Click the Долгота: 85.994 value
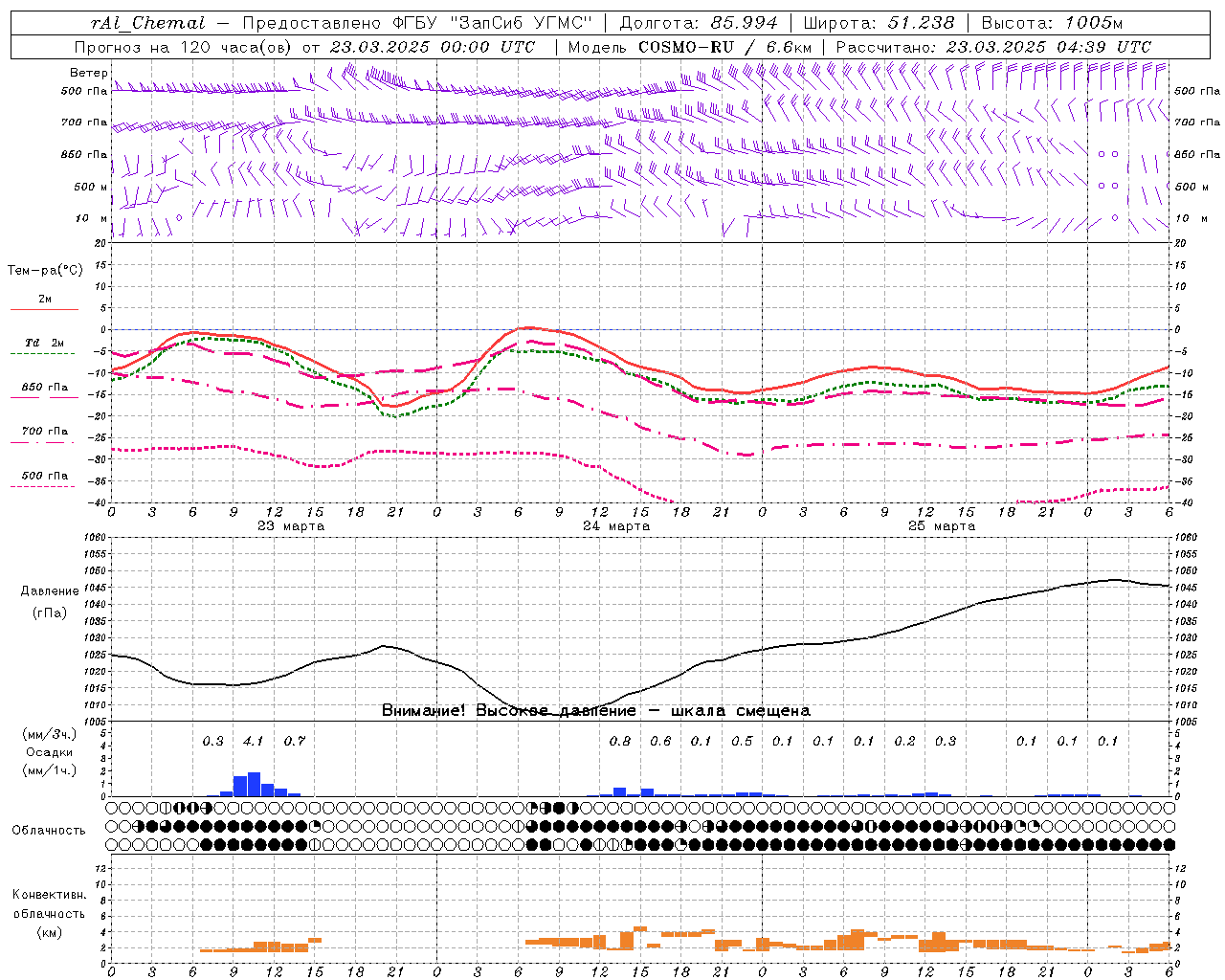This screenshot has width=1225, height=980. coord(699,23)
